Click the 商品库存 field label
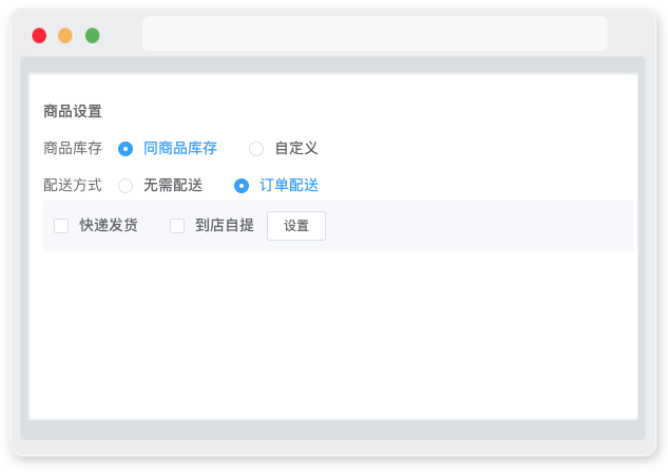This screenshot has height=473, width=668. click(73, 148)
